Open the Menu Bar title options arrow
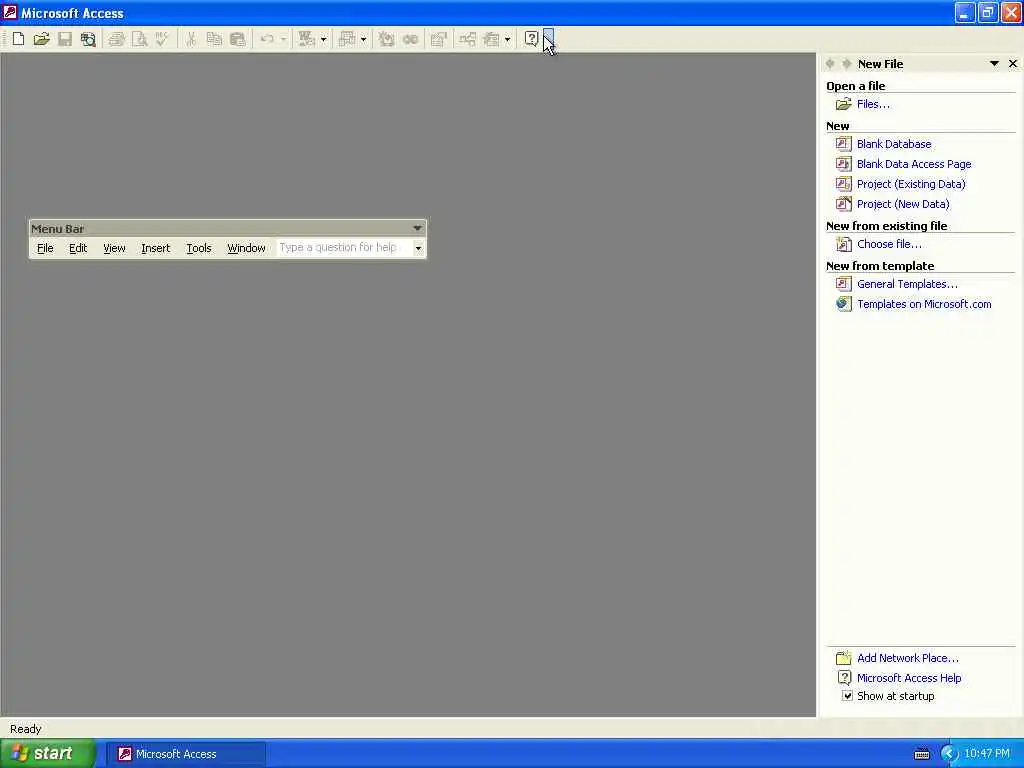This screenshot has height=768, width=1024. pyautogui.click(x=417, y=228)
